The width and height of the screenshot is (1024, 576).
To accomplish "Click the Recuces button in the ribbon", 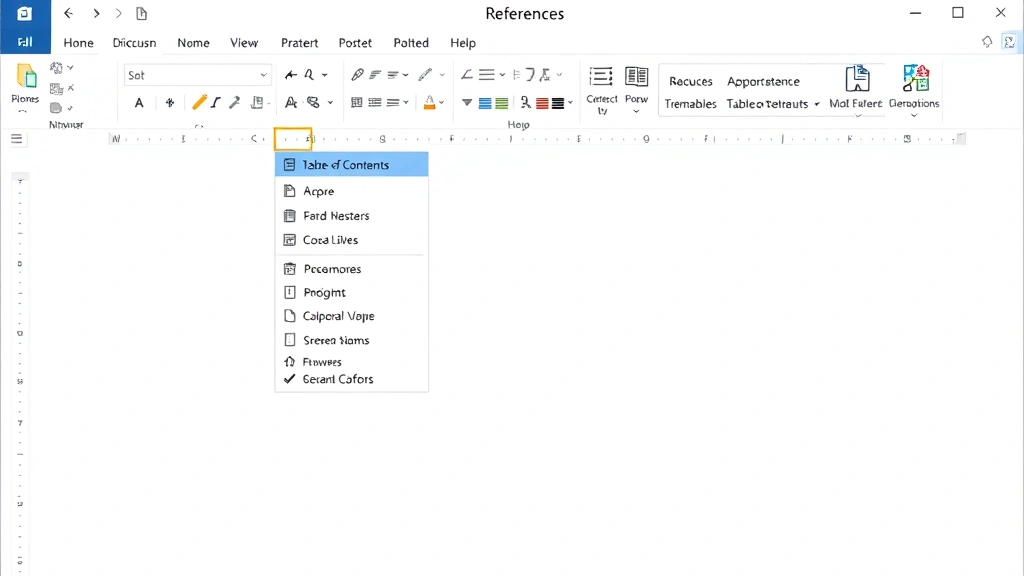I will 690,81.
